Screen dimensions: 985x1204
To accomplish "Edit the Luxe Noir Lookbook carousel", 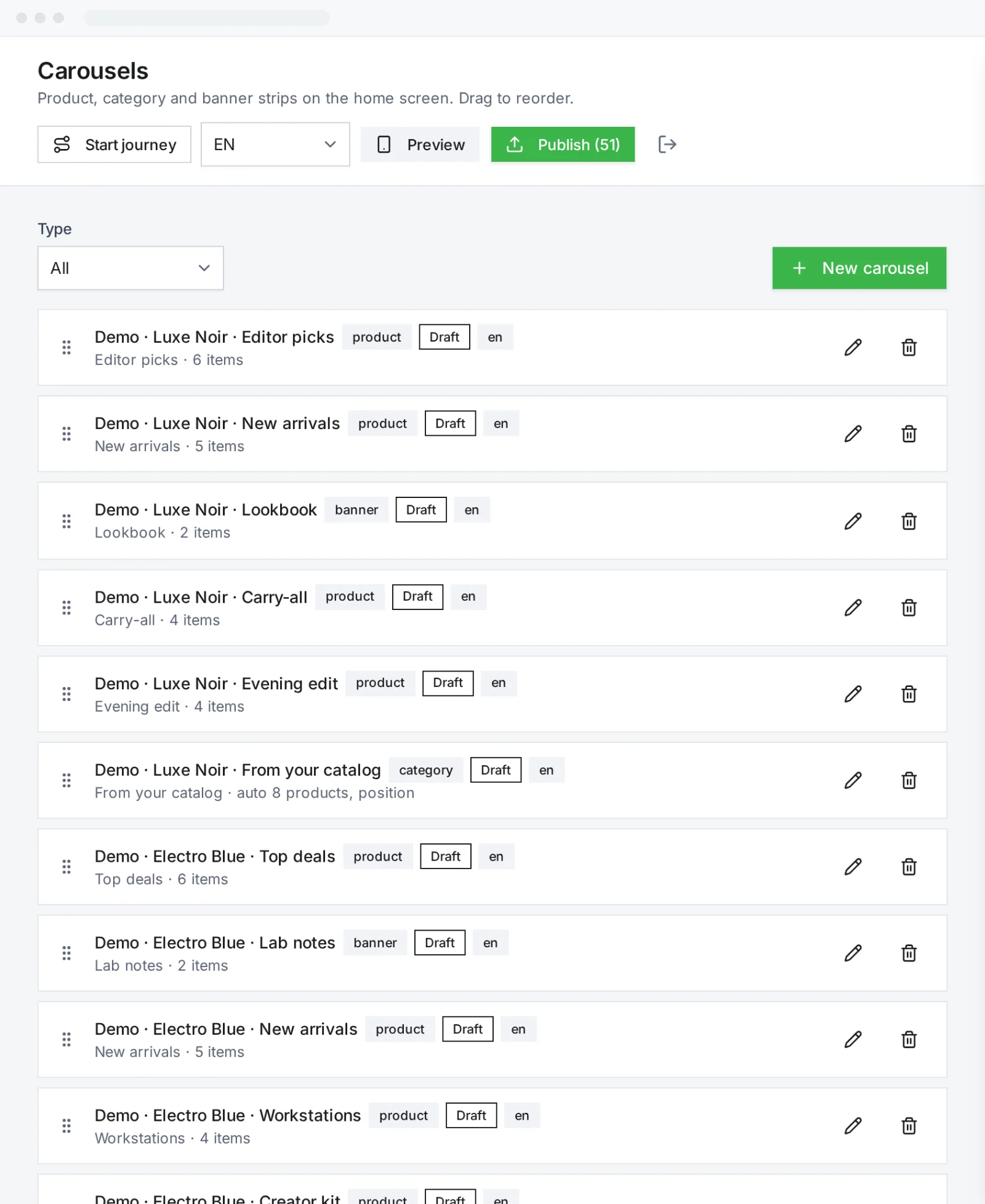I will [x=853, y=521].
